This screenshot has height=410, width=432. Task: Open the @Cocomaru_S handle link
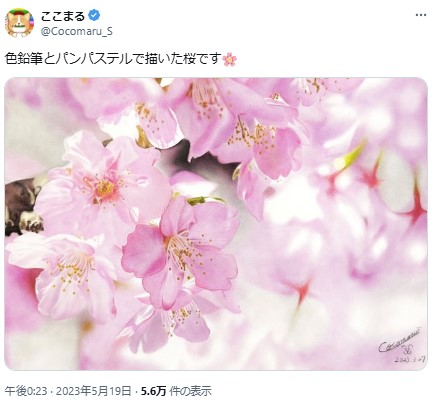(77, 32)
